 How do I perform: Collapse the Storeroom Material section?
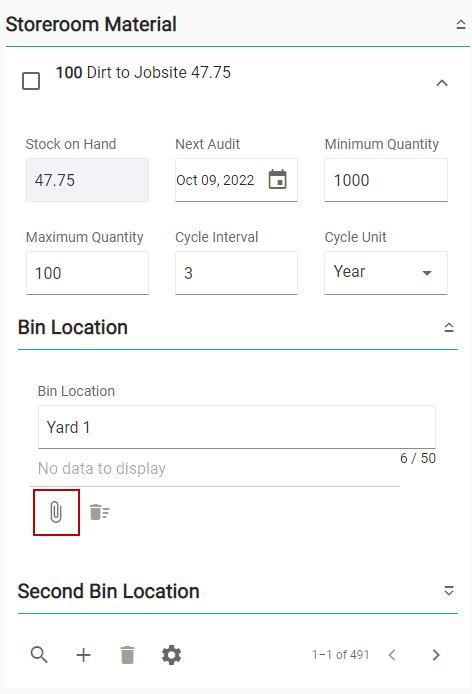tap(461, 24)
